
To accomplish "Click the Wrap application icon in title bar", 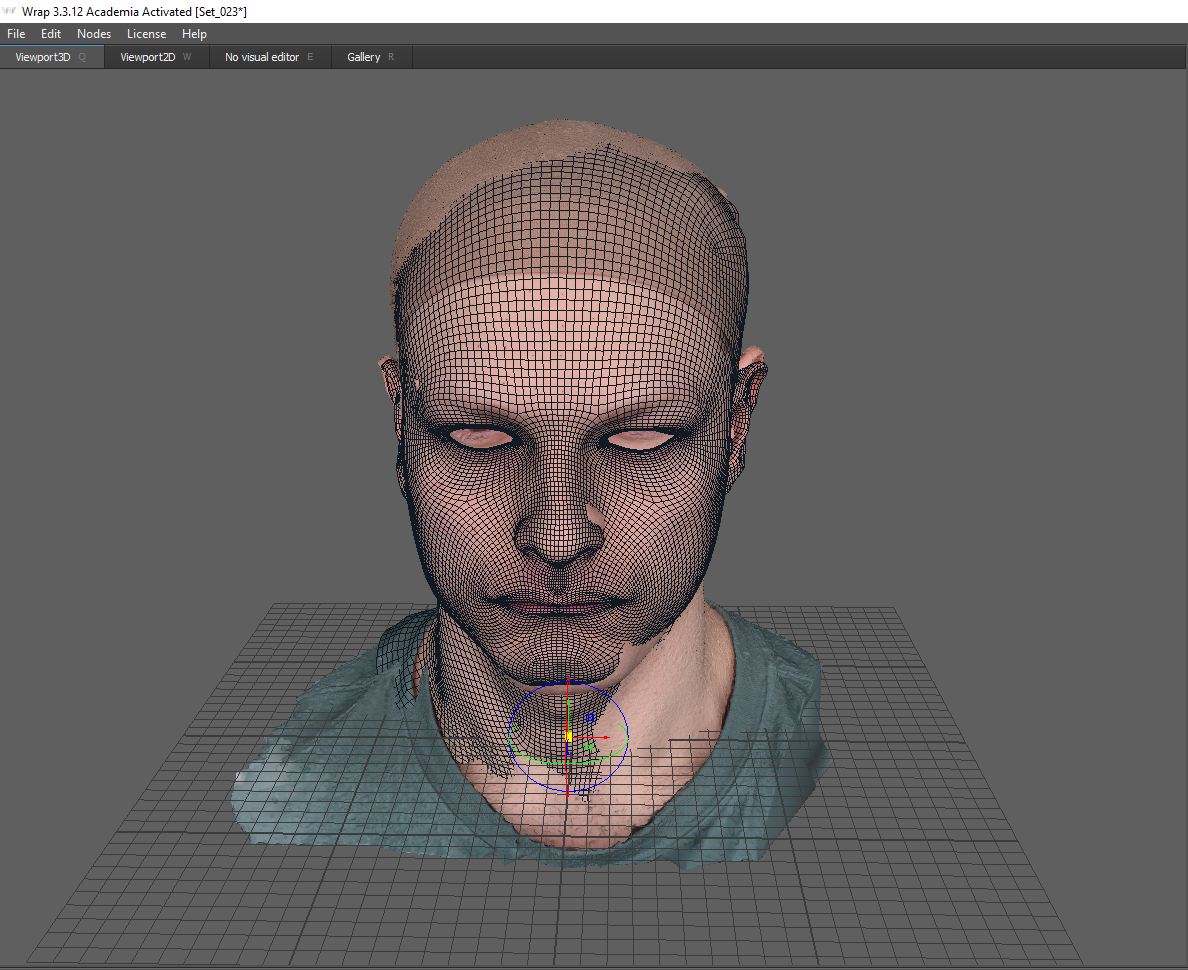I will point(10,11).
